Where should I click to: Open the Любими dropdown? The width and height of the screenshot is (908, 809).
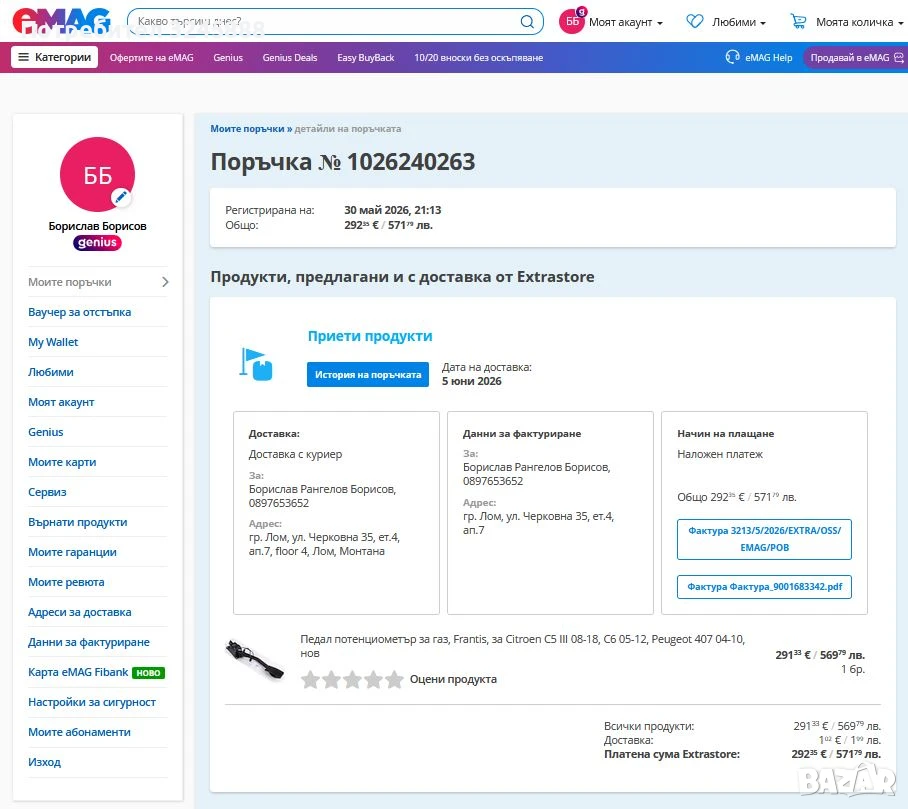pyautogui.click(x=739, y=22)
